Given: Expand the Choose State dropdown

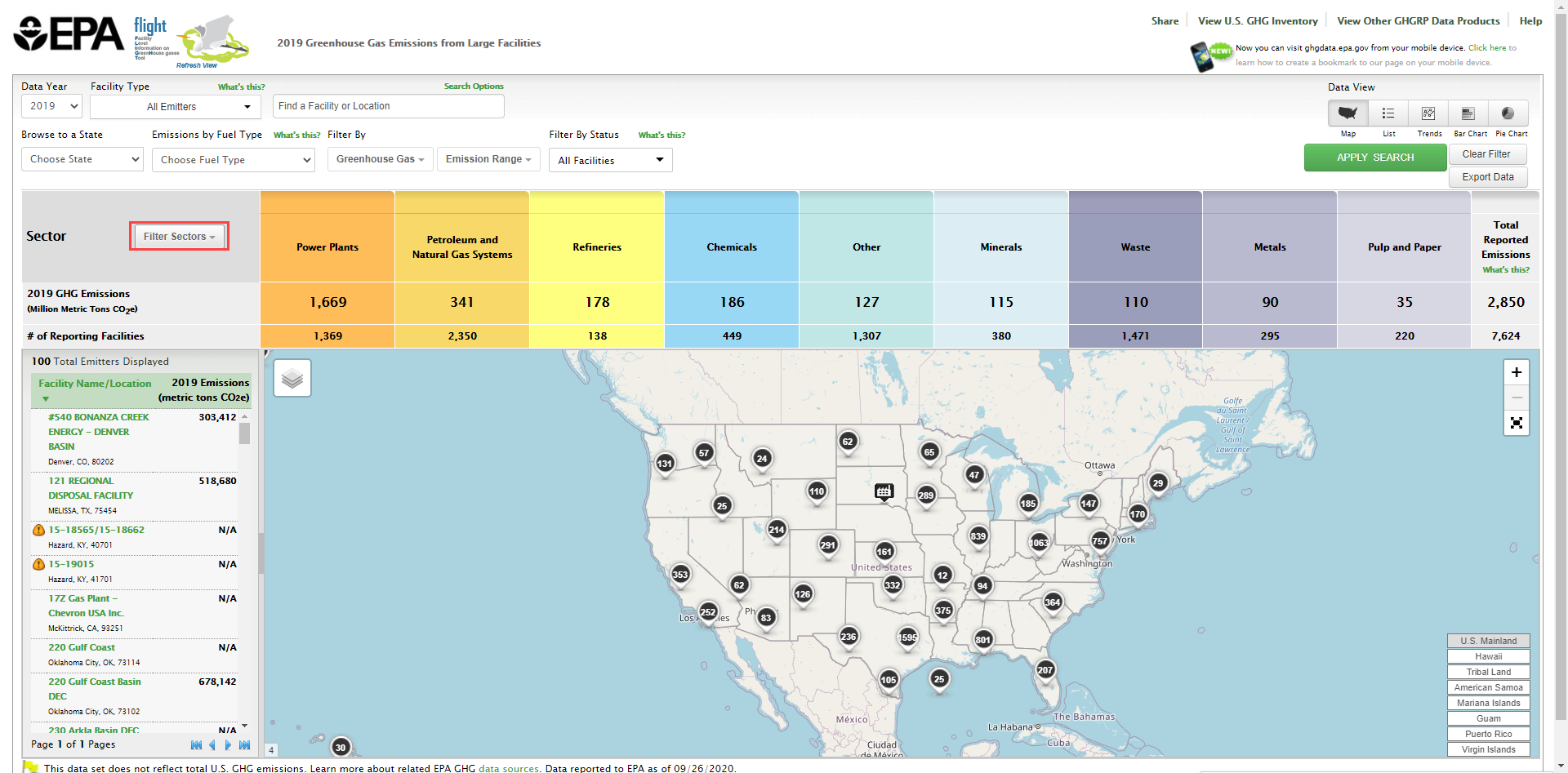Looking at the screenshot, I should [x=82, y=159].
